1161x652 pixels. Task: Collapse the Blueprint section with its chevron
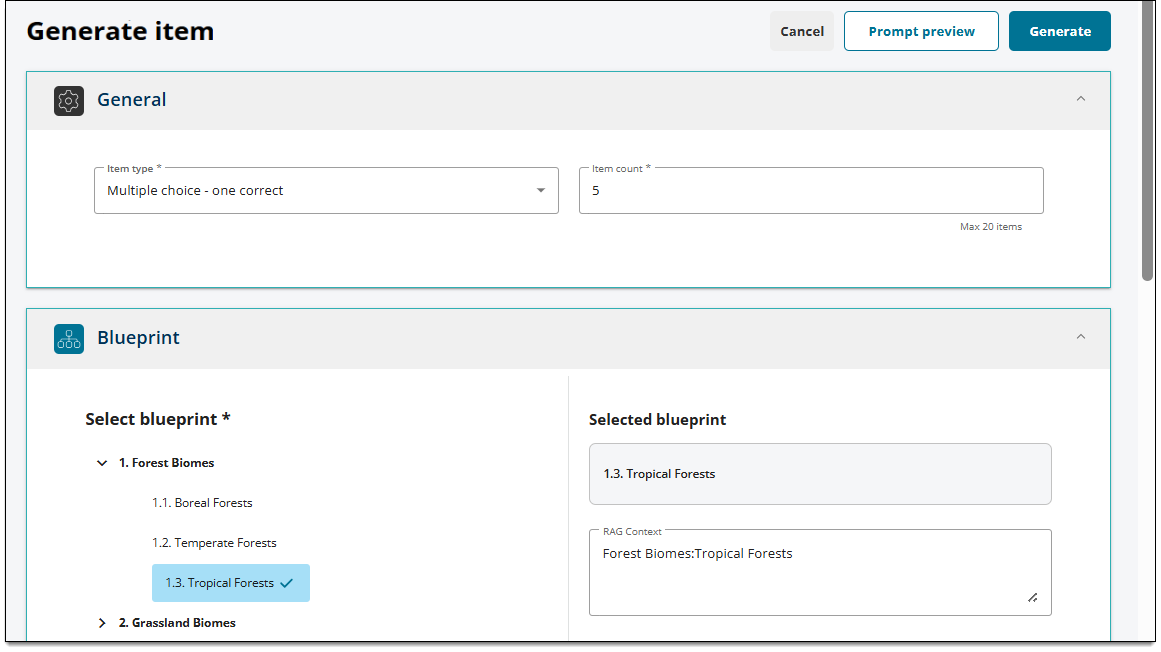coord(1081,337)
